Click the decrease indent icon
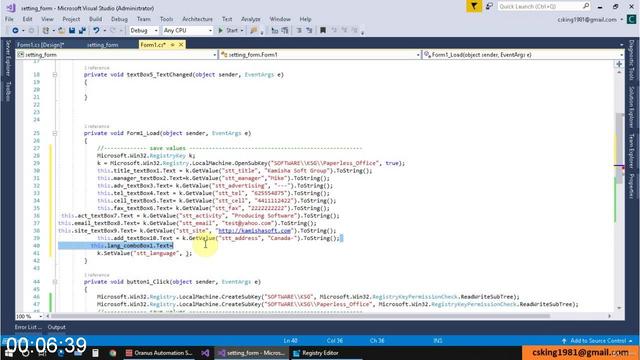Image resolution: width=640 pixels, height=360 pixels. [x=299, y=31]
